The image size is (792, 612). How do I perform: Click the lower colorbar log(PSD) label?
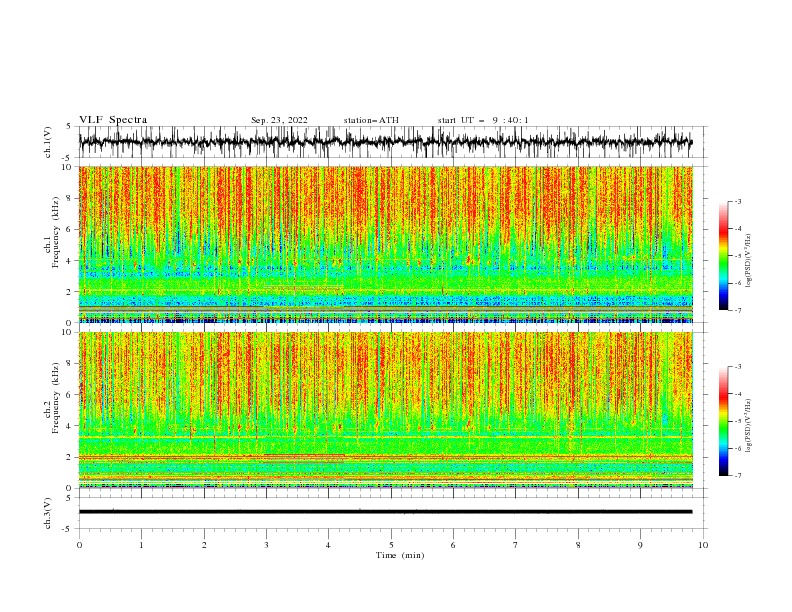tap(749, 426)
